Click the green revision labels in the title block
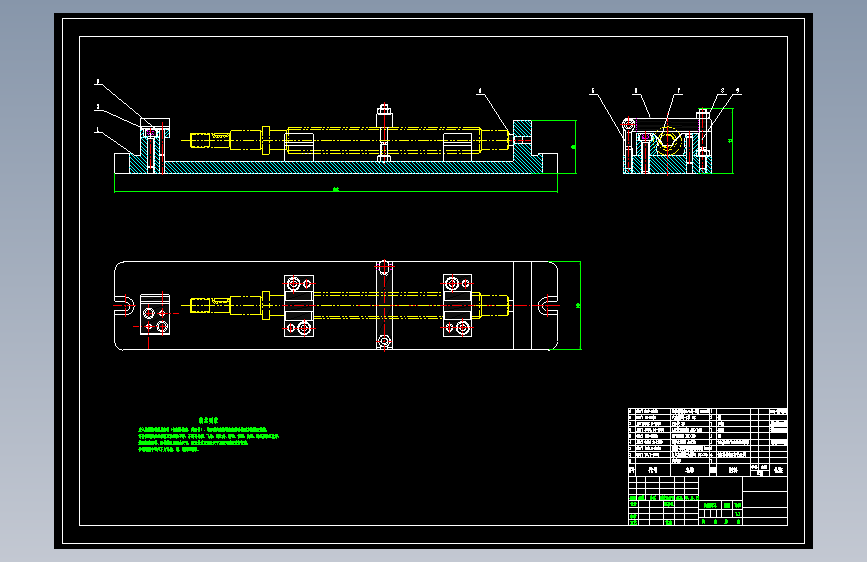Screen dimensions: 867x562 tap(664, 498)
